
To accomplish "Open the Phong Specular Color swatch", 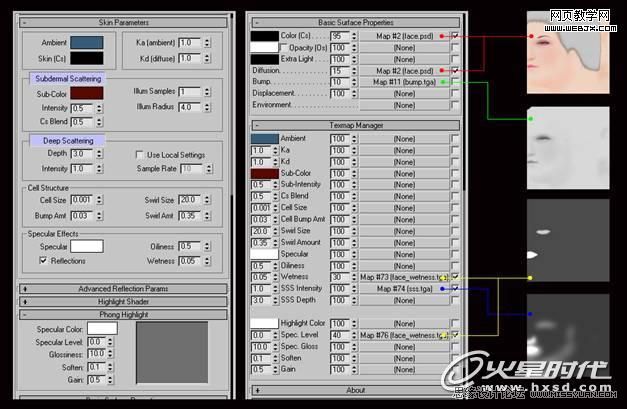I will coord(102,329).
